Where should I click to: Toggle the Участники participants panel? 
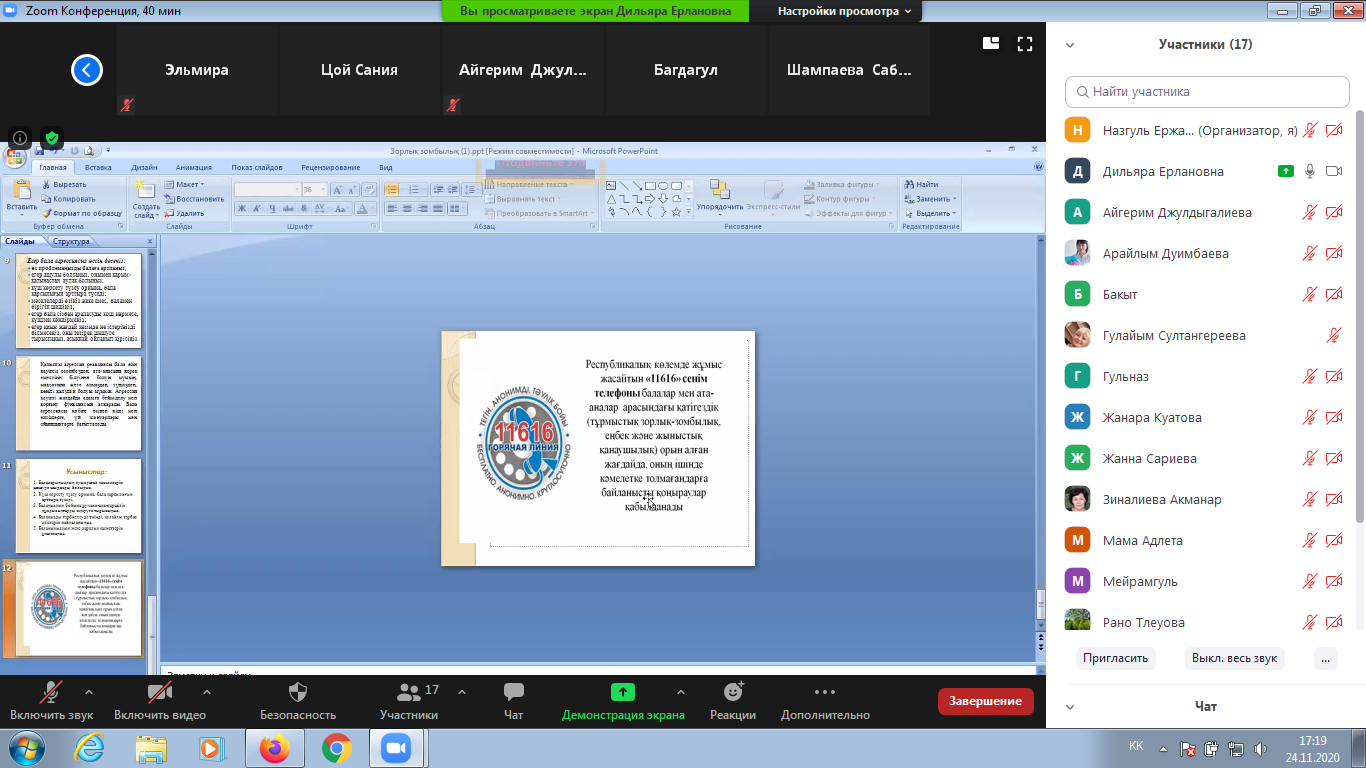pyautogui.click(x=409, y=692)
